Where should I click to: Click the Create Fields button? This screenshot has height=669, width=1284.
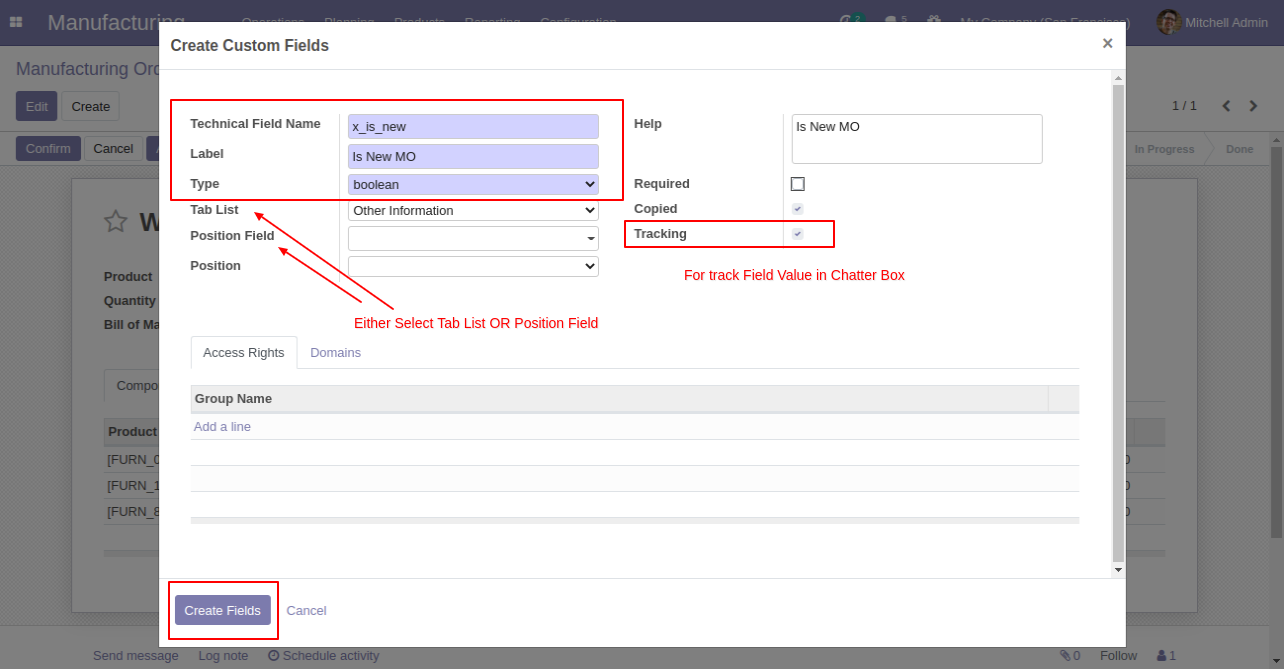click(223, 610)
